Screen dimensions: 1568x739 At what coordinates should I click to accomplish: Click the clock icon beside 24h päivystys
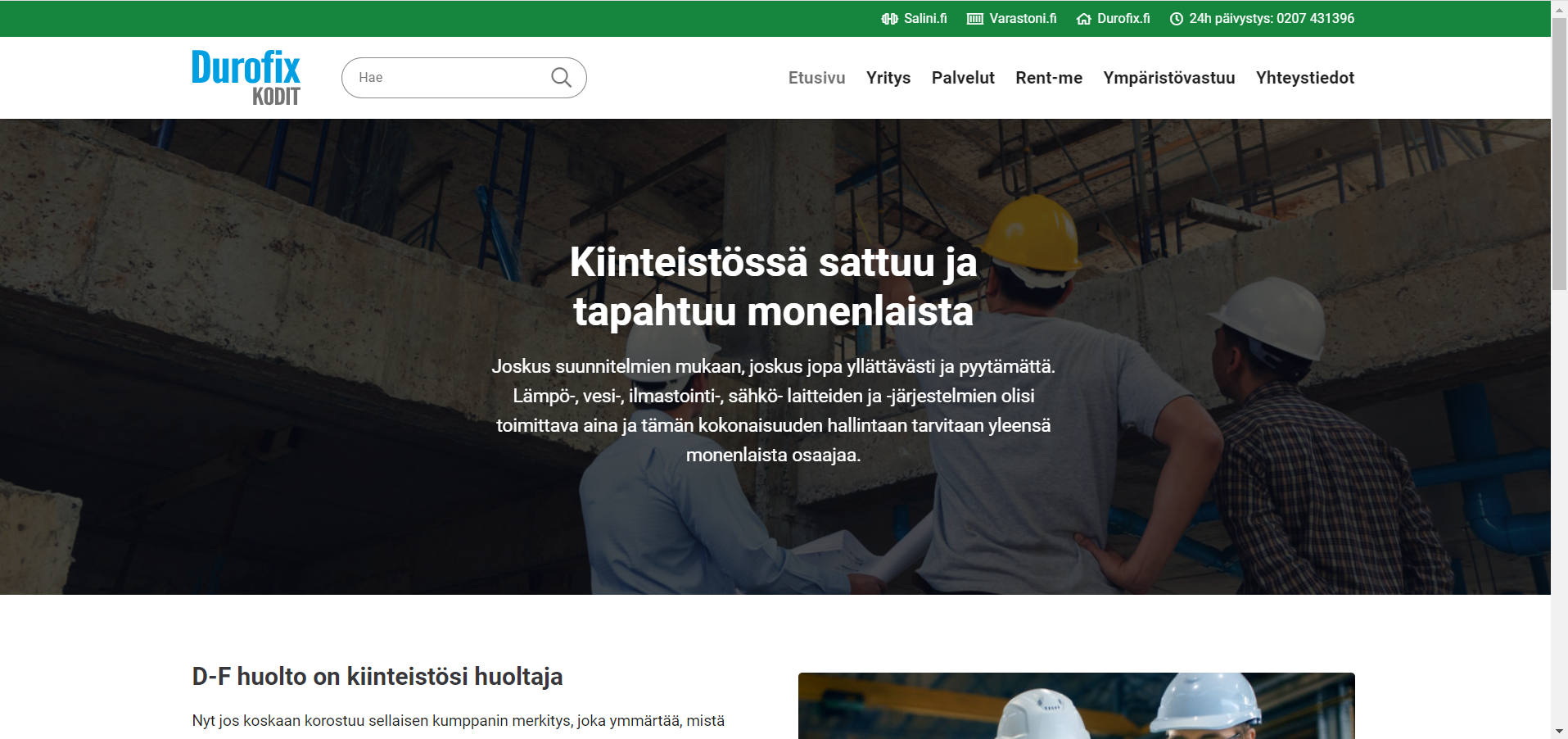[1177, 18]
